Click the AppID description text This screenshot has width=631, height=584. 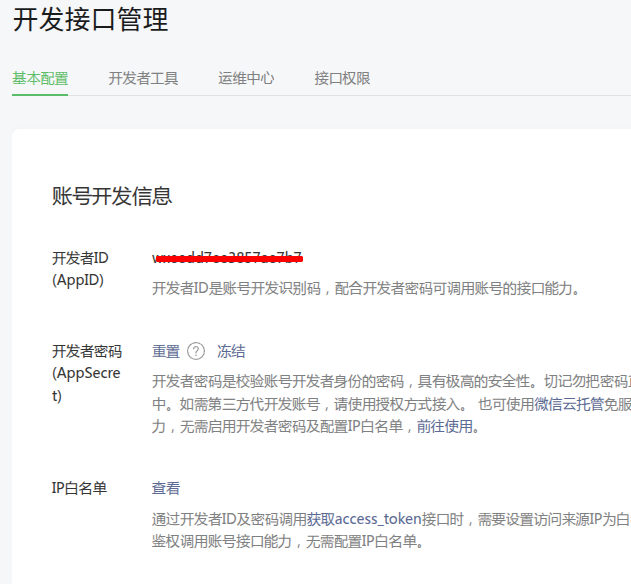point(365,289)
